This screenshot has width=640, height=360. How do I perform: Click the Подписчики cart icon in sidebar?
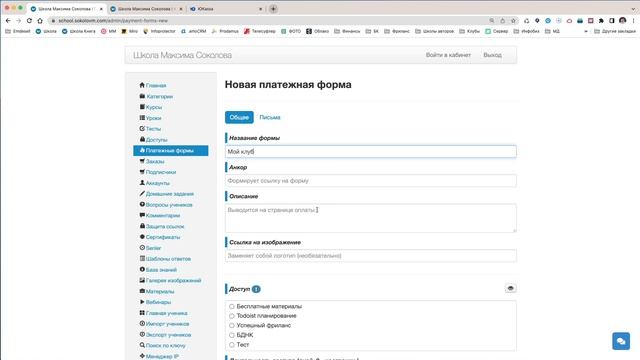[142, 172]
